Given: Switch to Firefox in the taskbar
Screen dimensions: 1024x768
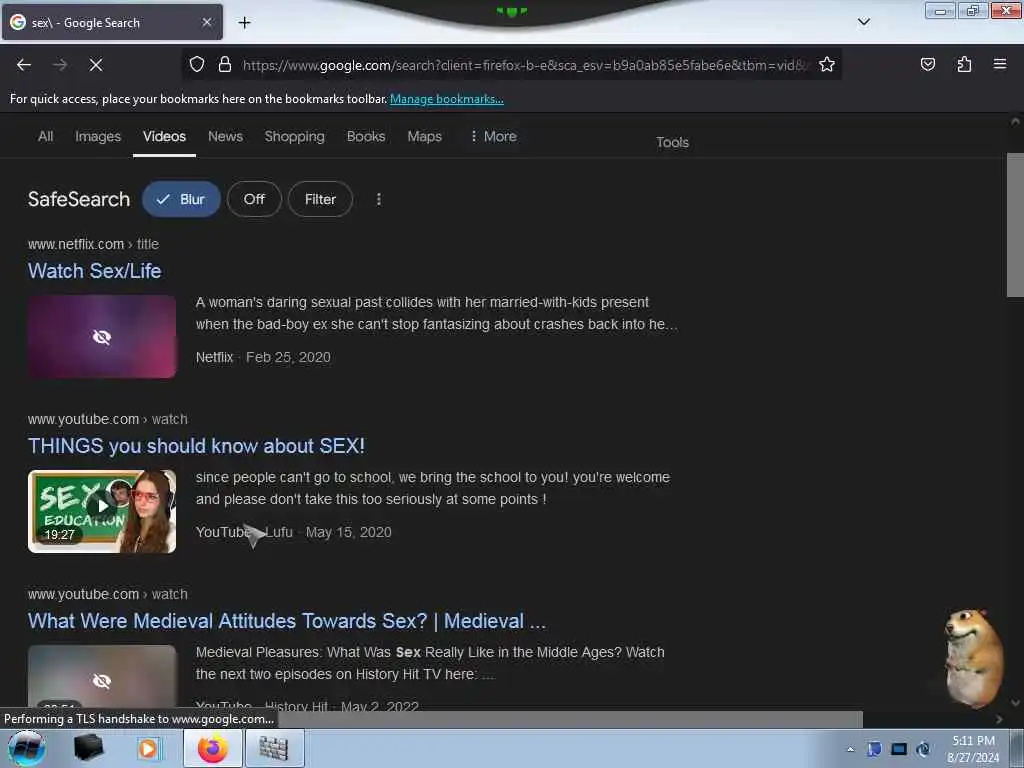Looking at the screenshot, I should click(213, 748).
